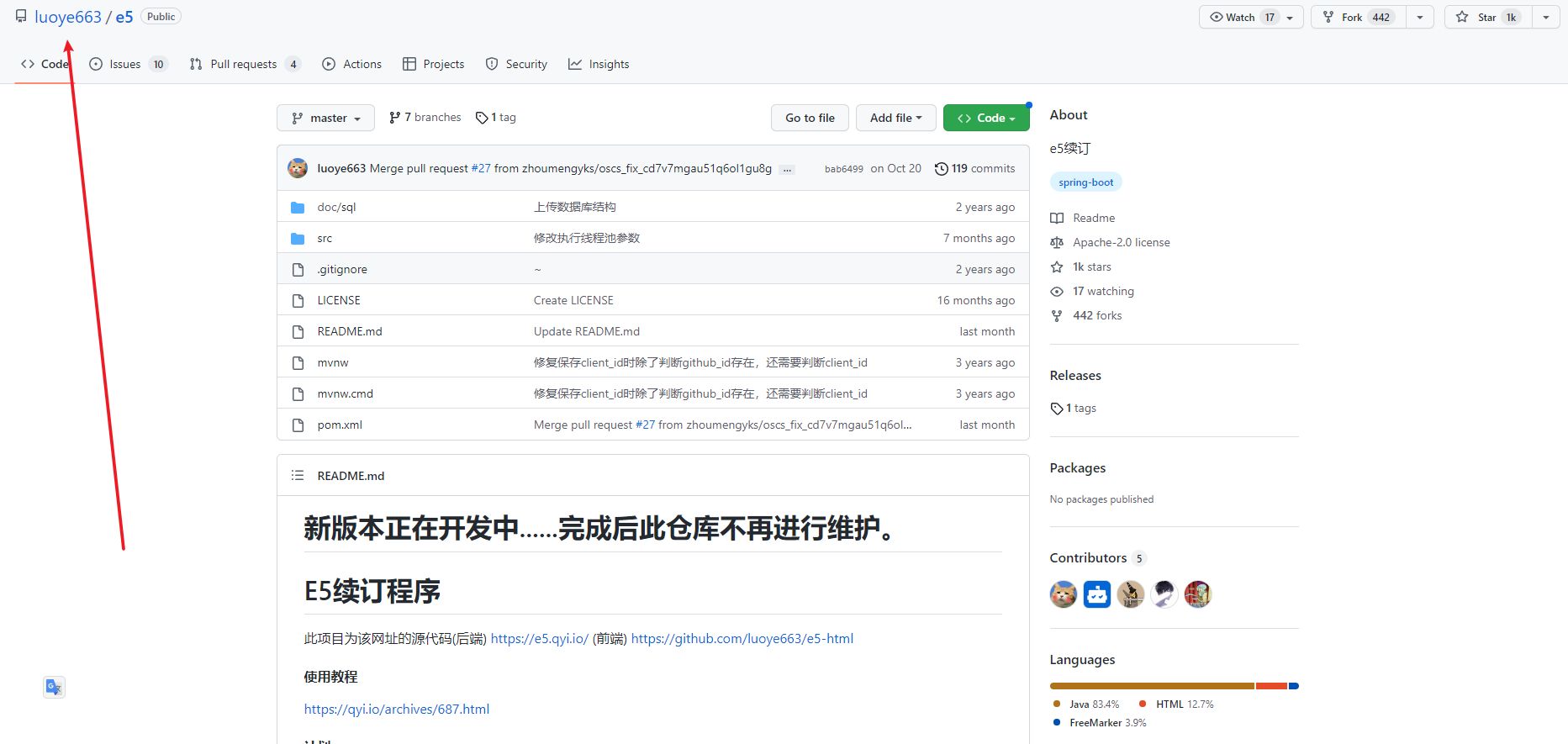Expand the Add file dropdown
Viewport: 1568px width, 744px height.
[896, 118]
